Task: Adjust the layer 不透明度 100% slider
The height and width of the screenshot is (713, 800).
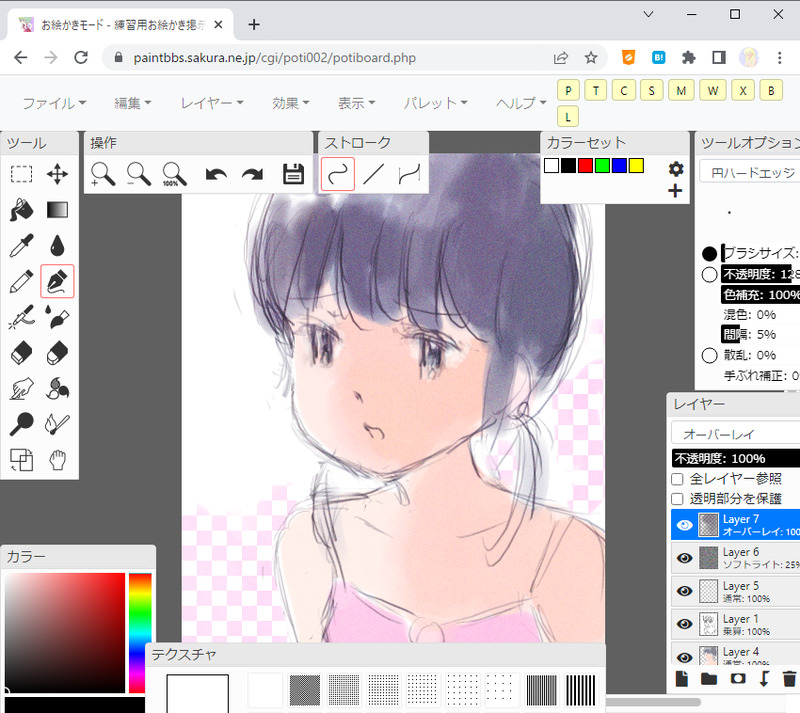Action: click(735, 458)
